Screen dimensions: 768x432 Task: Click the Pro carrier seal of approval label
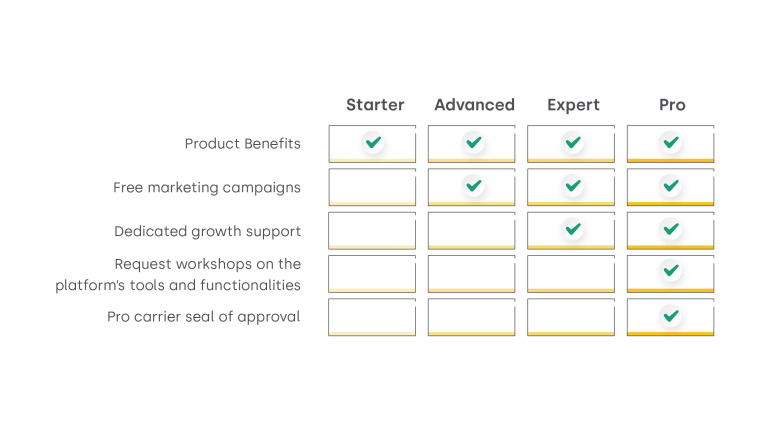[x=204, y=317]
